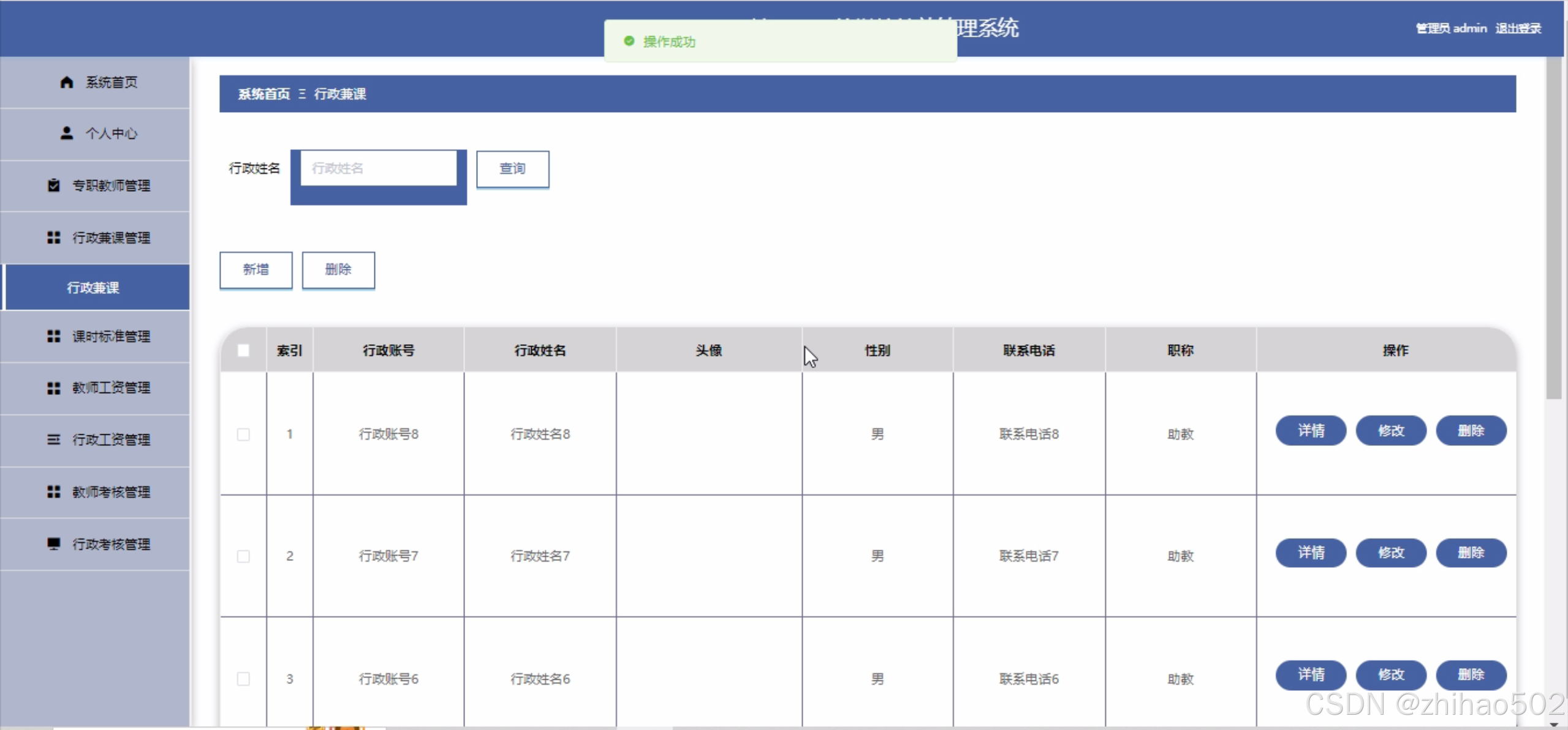Screen dimensions: 1568x730
Task: Click the clipboard icon for 专职教师管理
Action: point(54,185)
